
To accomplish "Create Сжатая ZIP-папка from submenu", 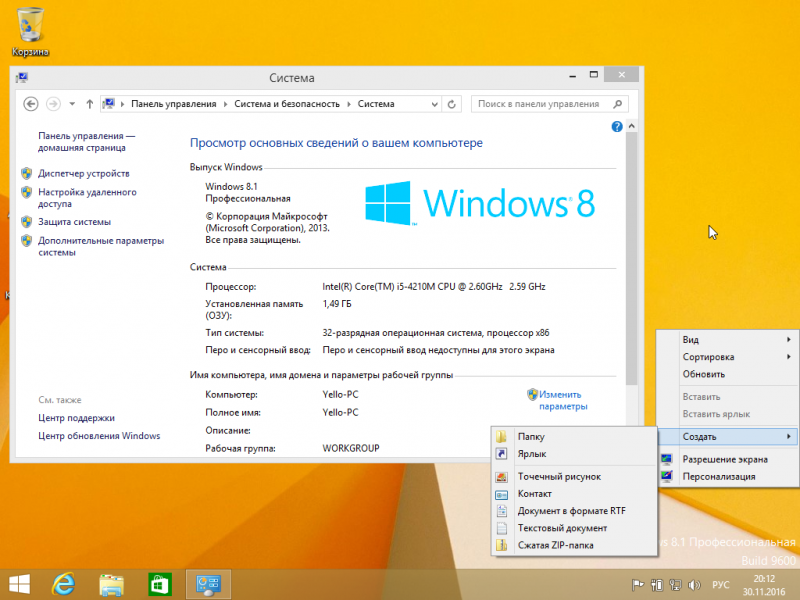I will point(574,545).
